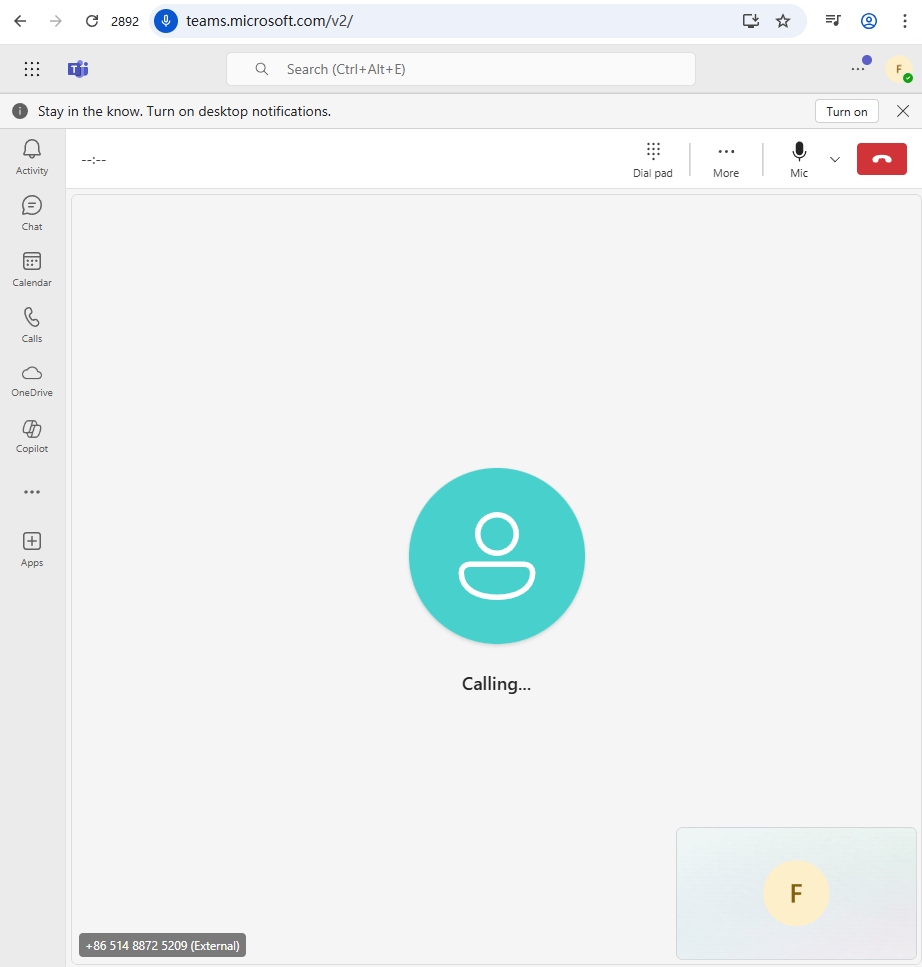Click the 'Calling...' status text
This screenshot has height=967, width=922.
tap(496, 684)
